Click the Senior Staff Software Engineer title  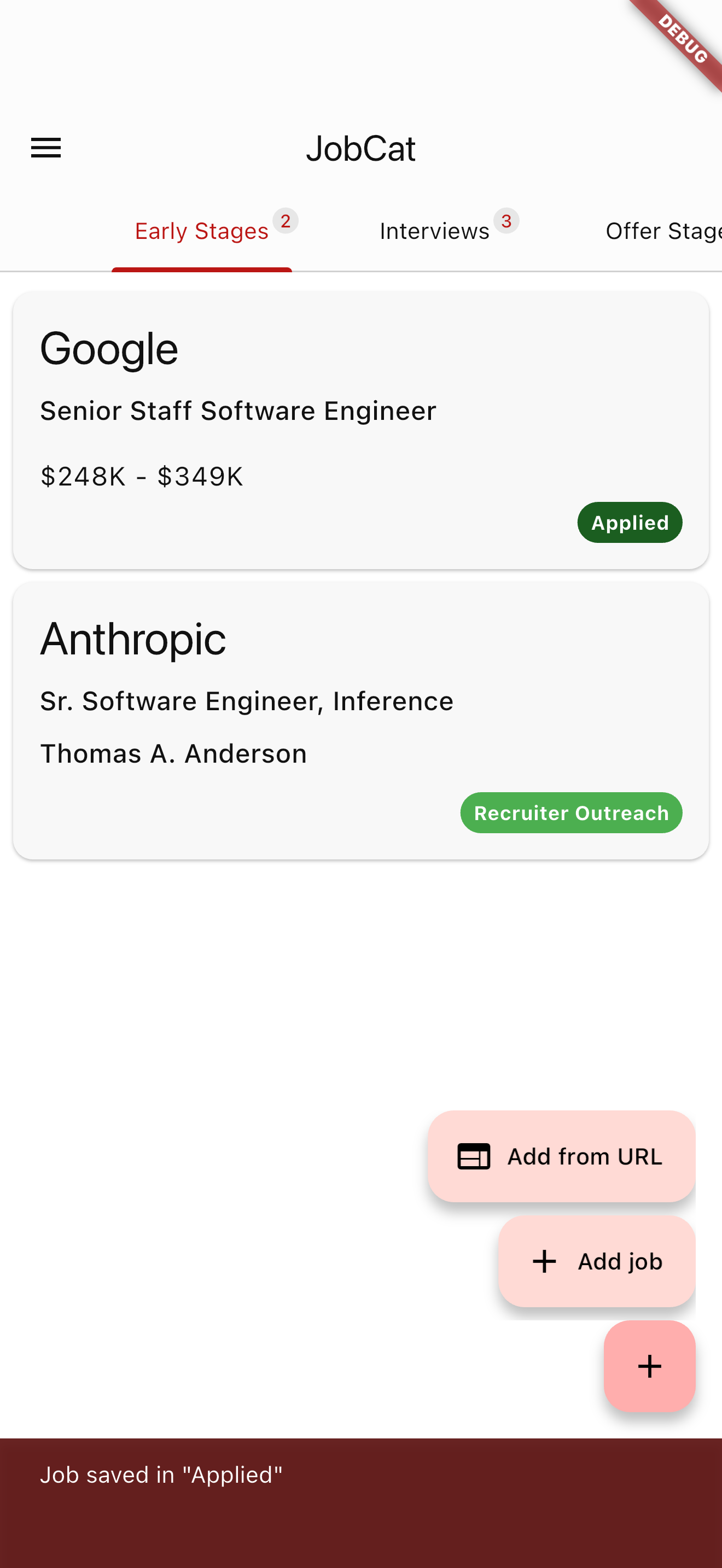click(238, 412)
